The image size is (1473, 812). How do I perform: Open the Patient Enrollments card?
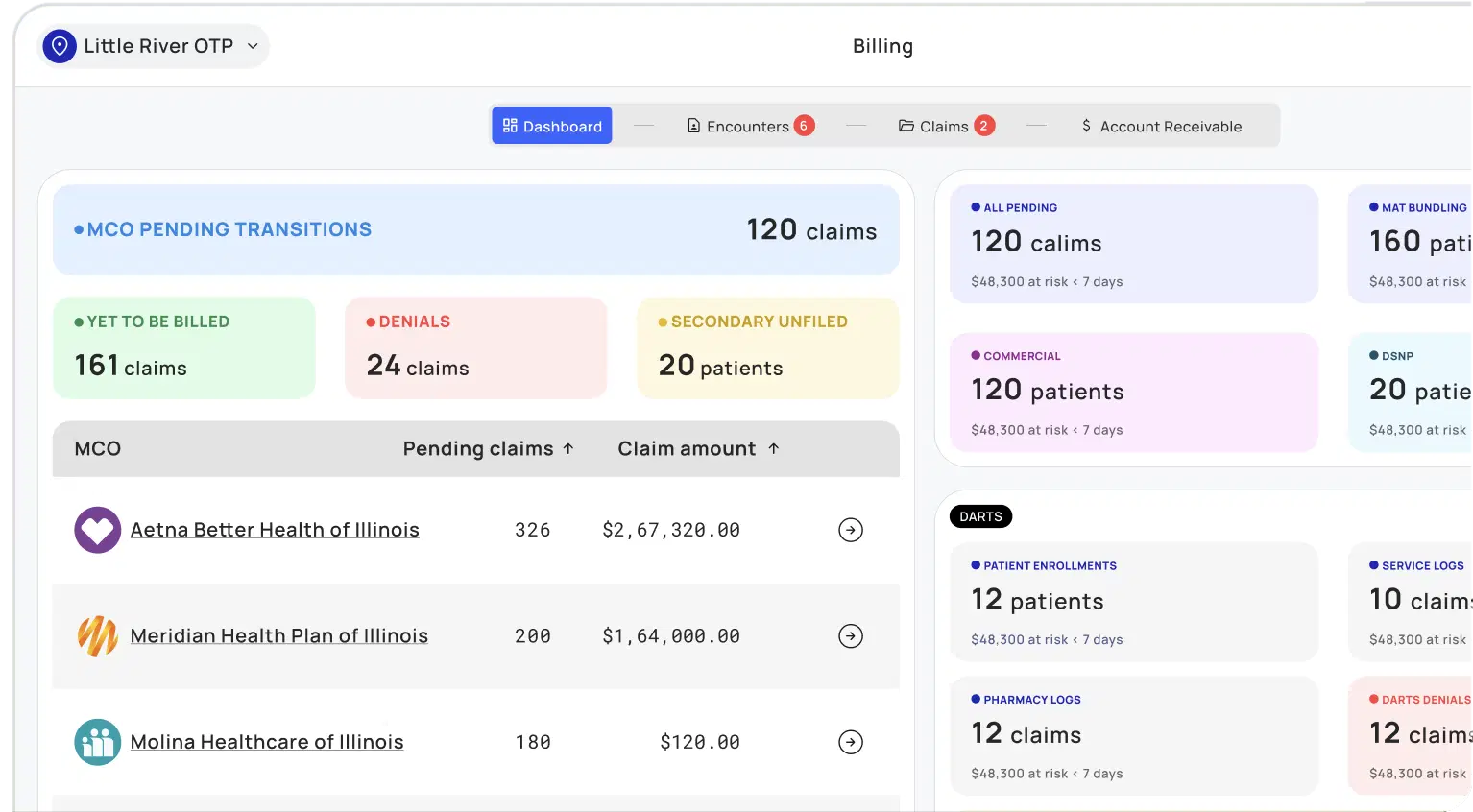(1134, 602)
